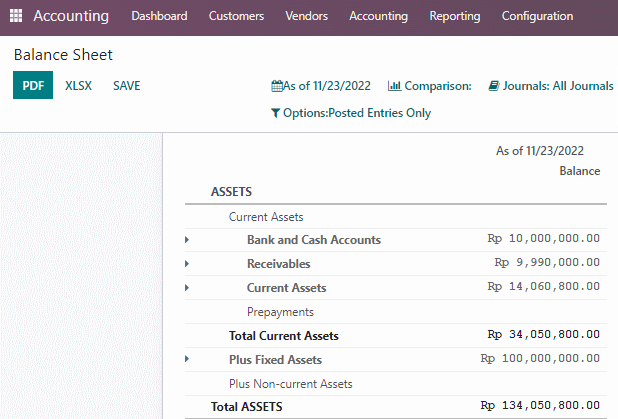Click the calendar icon beside As of date

[277, 86]
